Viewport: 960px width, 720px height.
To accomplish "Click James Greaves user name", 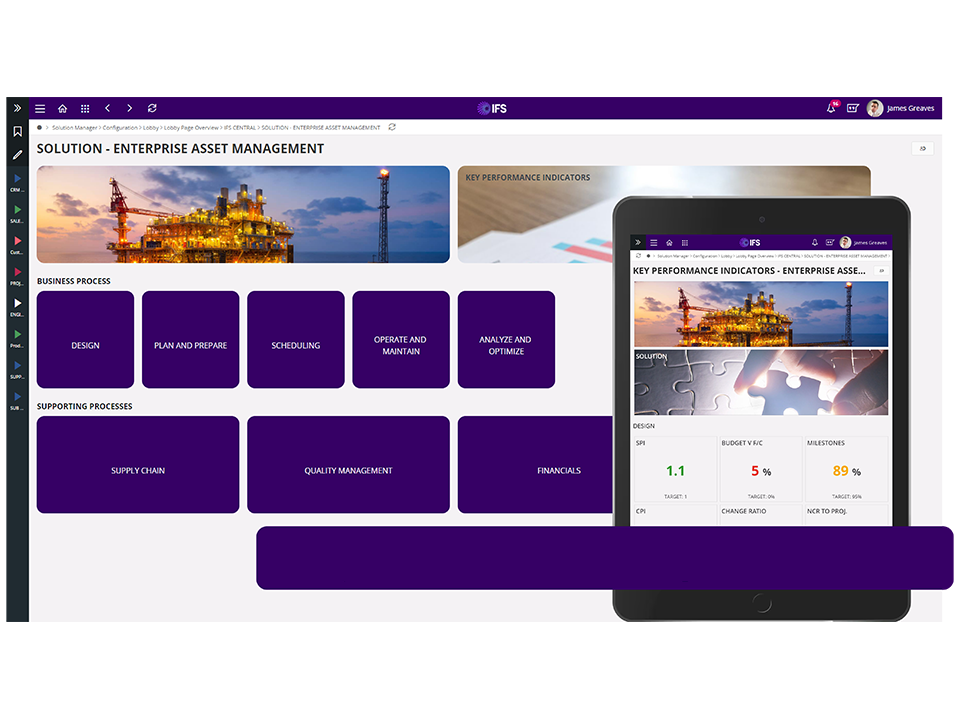I will pyautogui.click(x=910, y=108).
